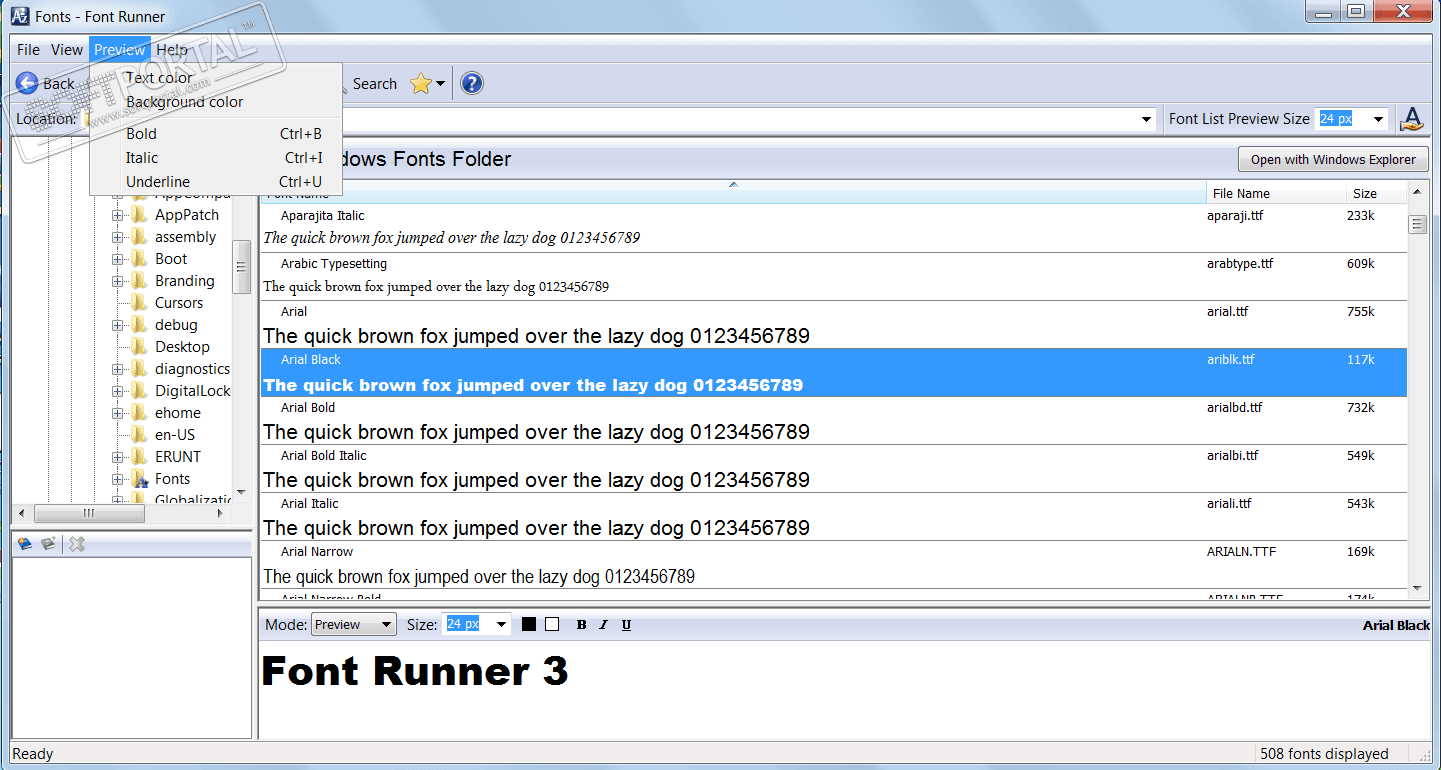Select the ehome folder in the tree
The width and height of the screenshot is (1441, 770).
(178, 413)
